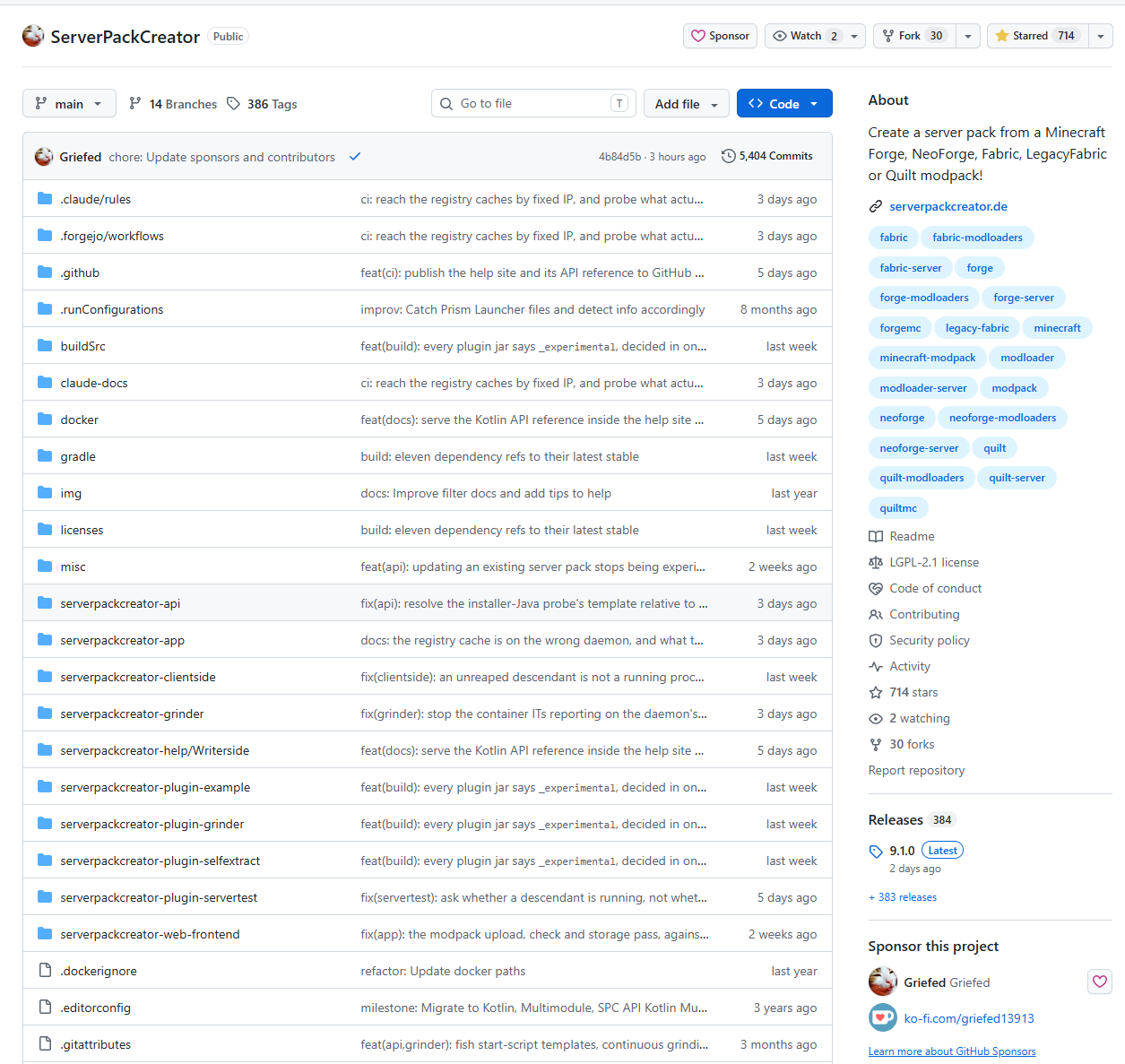Open the green Code dropdown button
The width and height of the screenshot is (1125, 1064).
pos(784,103)
